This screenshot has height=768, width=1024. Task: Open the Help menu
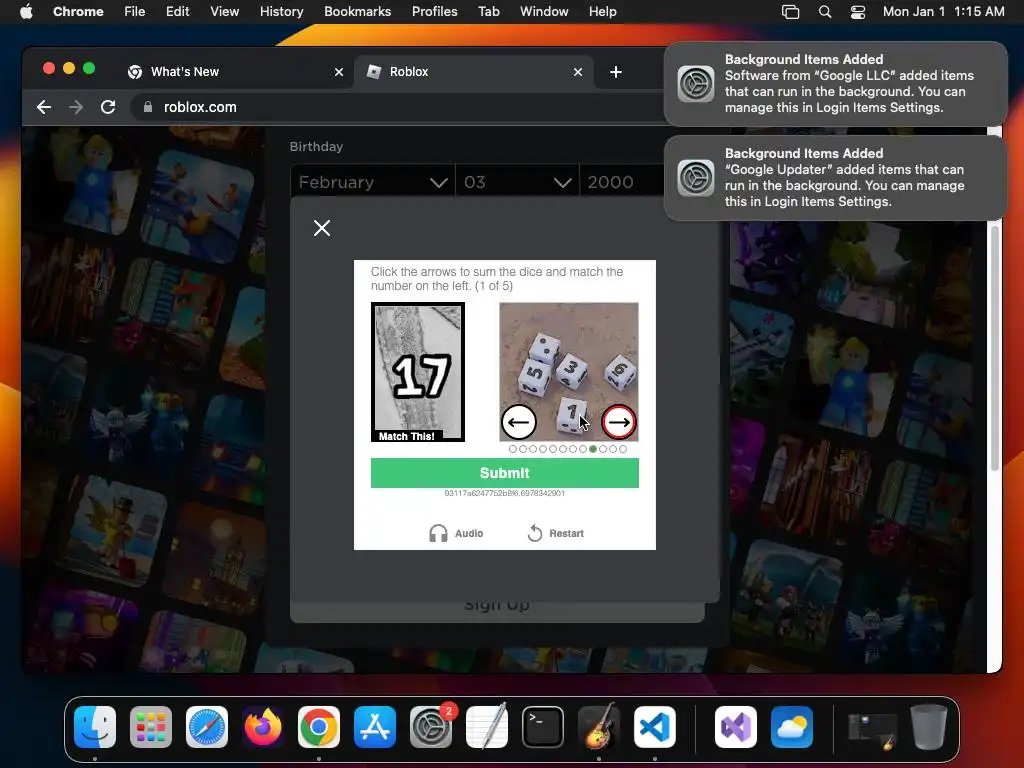pos(602,12)
